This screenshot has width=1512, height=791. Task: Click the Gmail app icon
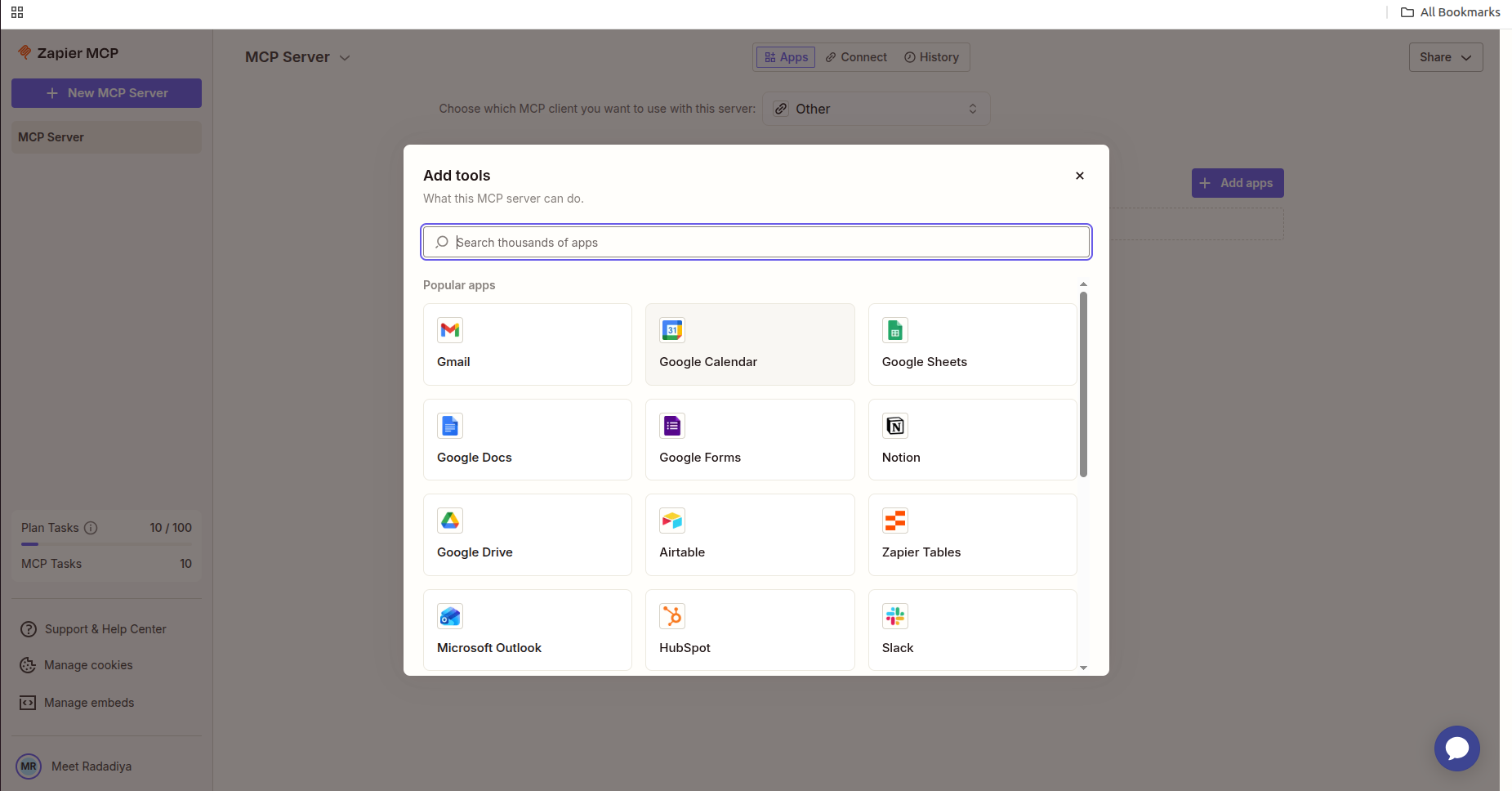(450, 330)
